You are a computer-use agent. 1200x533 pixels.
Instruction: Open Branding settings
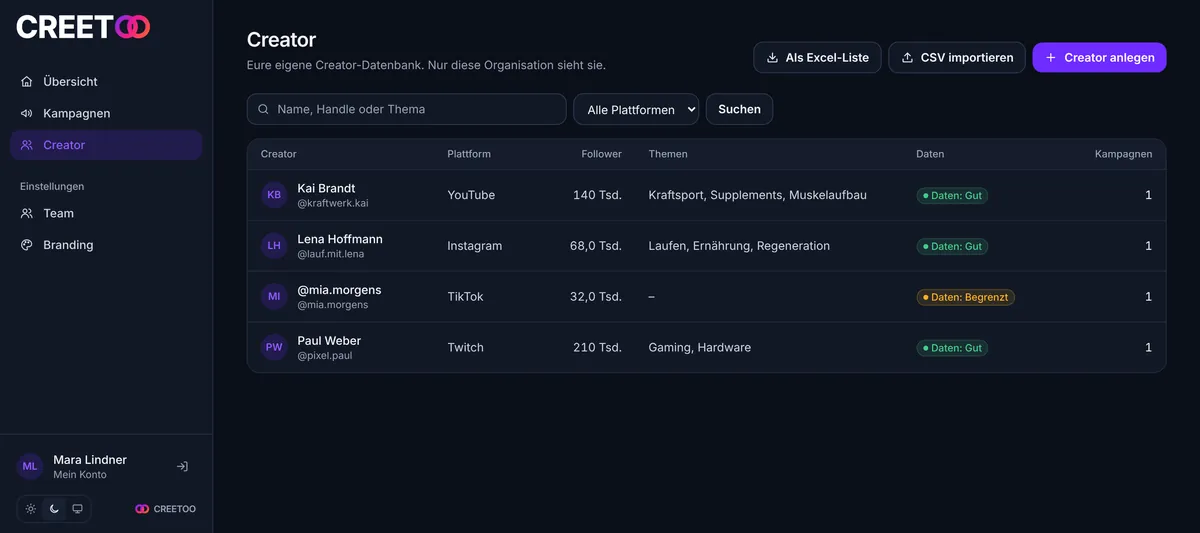[x=106, y=246]
